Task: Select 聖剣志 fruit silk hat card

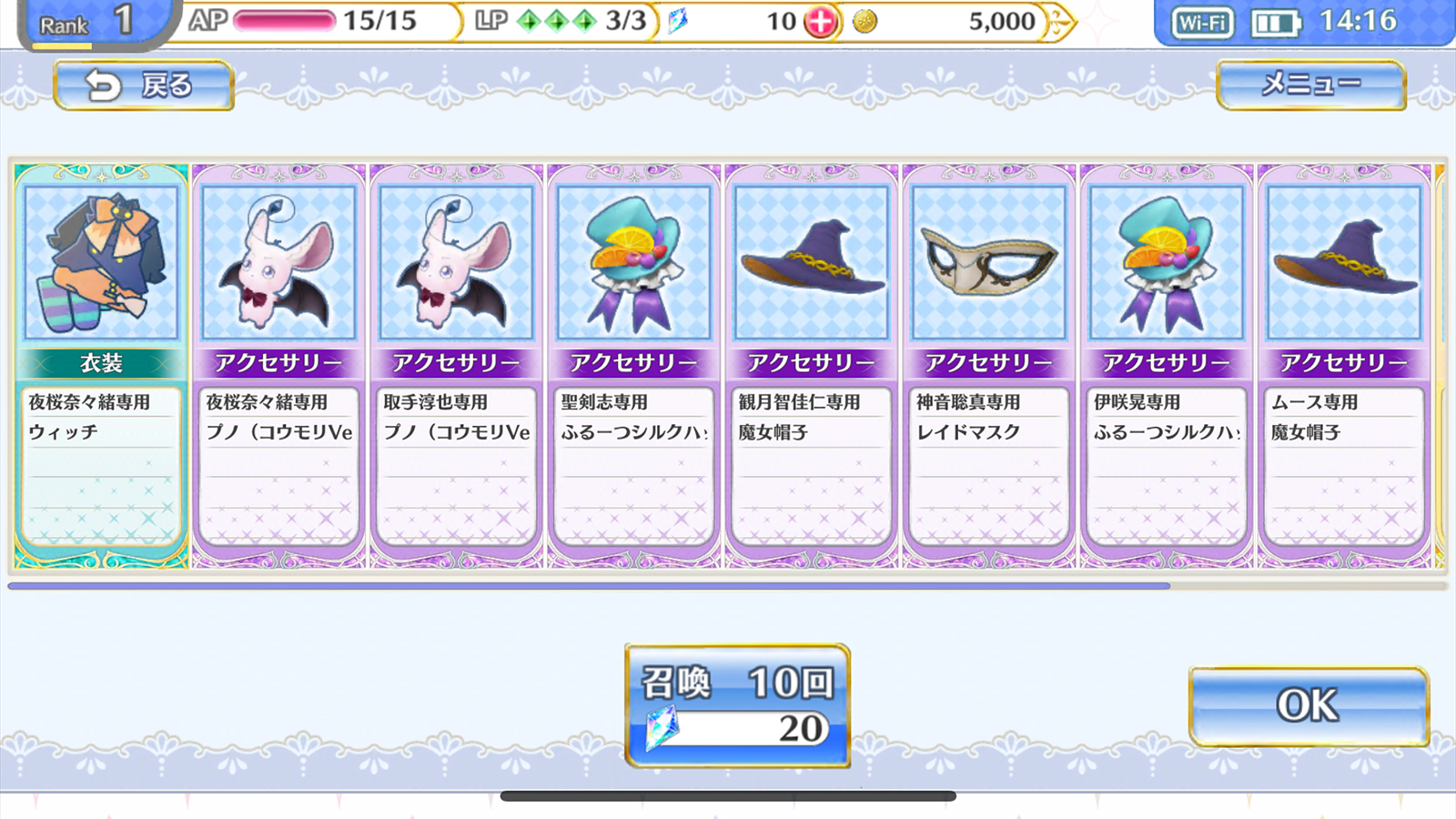Action: (633, 366)
